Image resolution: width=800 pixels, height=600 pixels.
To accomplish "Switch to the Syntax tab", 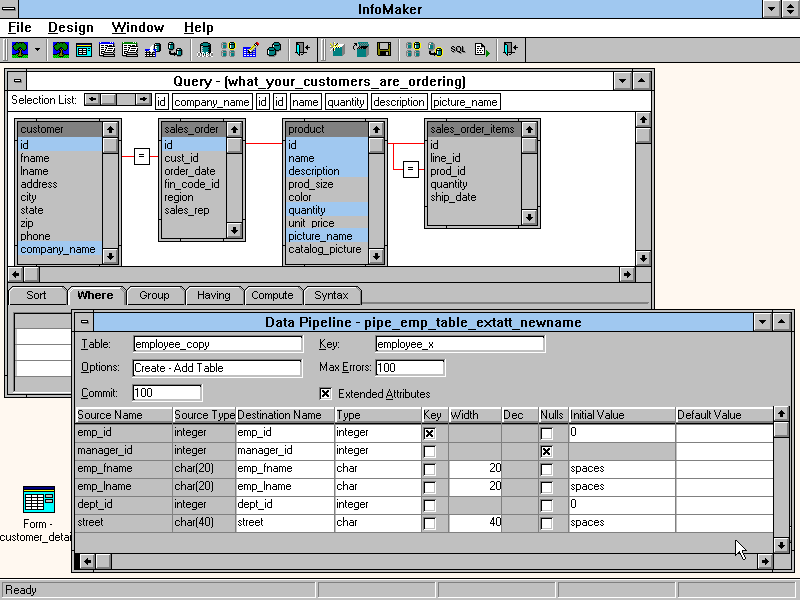I will coord(331,295).
